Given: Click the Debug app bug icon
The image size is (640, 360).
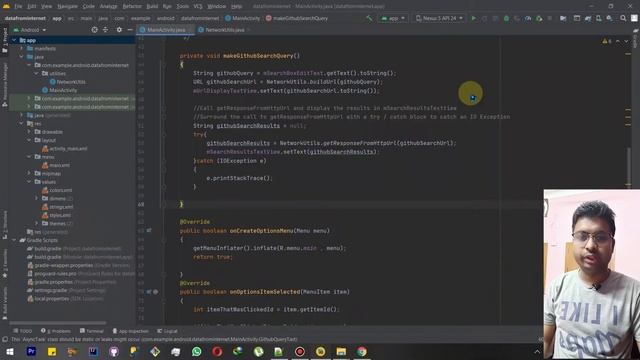Looking at the screenshot, I should [x=506, y=18].
